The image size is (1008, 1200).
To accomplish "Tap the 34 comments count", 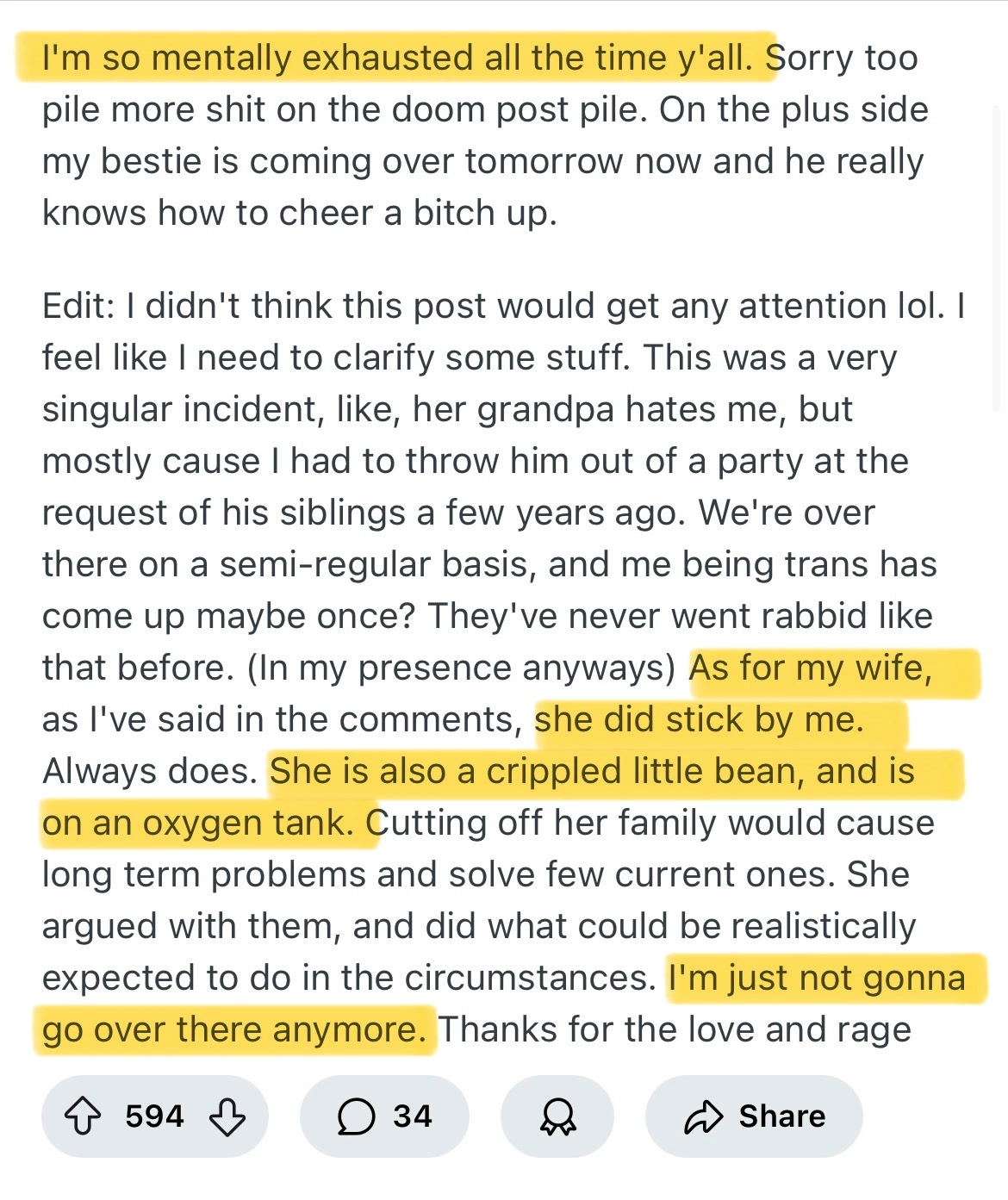I will click(x=413, y=1116).
